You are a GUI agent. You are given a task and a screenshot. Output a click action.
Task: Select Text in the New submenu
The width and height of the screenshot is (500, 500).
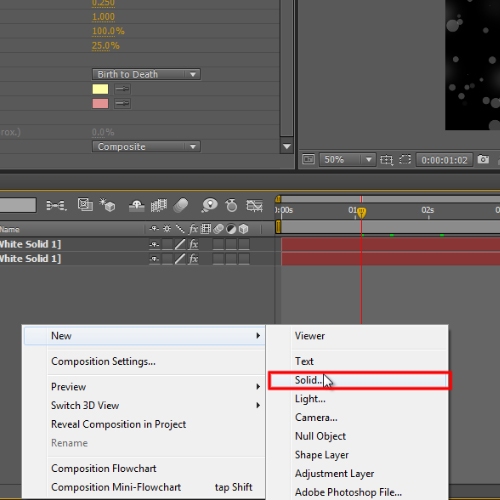click(304, 361)
